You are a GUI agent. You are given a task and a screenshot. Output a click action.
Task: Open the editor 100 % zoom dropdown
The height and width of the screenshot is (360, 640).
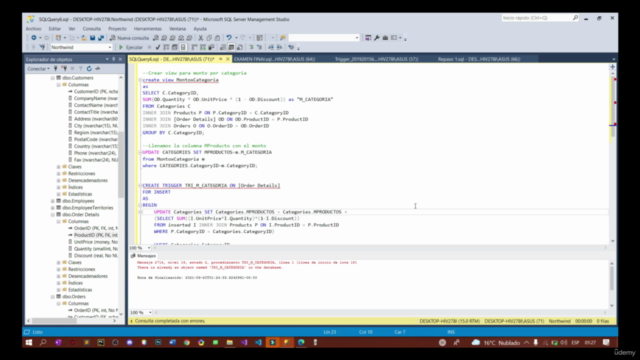149,248
